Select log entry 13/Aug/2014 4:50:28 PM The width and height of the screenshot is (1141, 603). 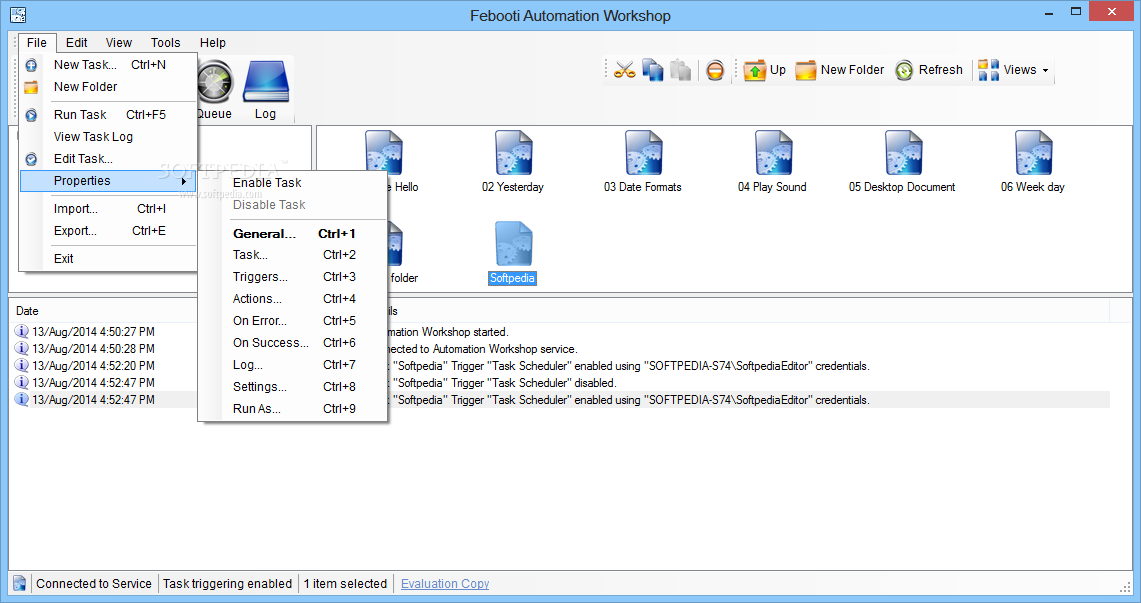point(93,348)
